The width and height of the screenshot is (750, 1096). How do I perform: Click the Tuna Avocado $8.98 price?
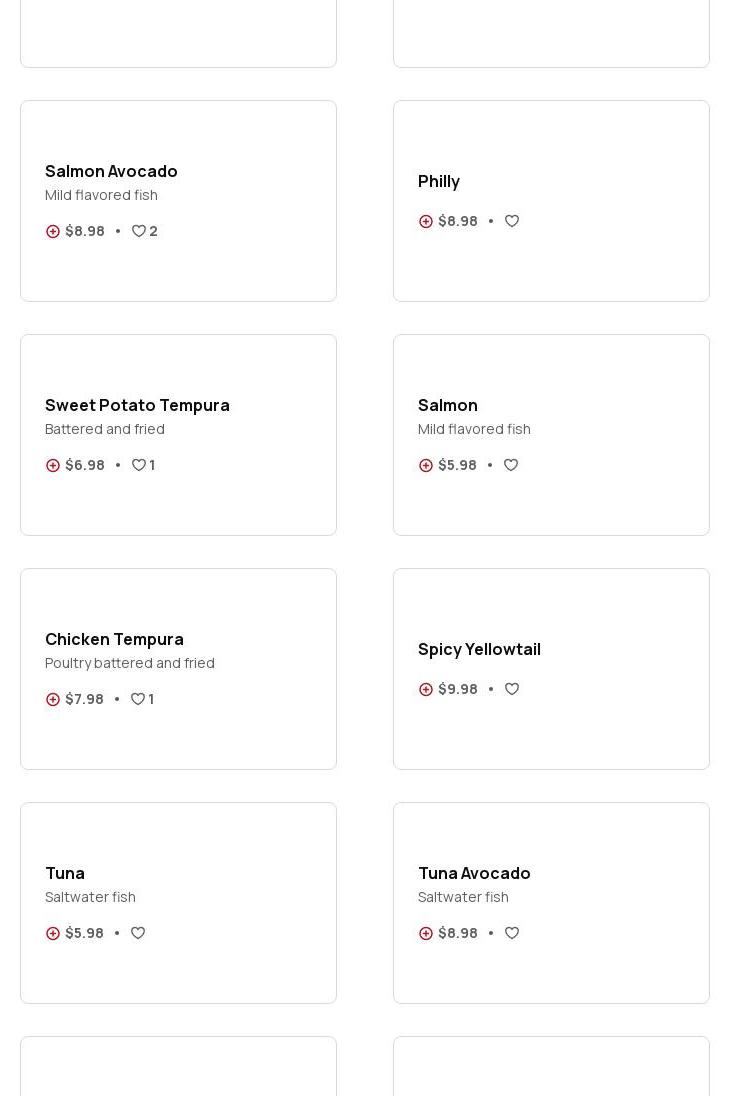457,933
